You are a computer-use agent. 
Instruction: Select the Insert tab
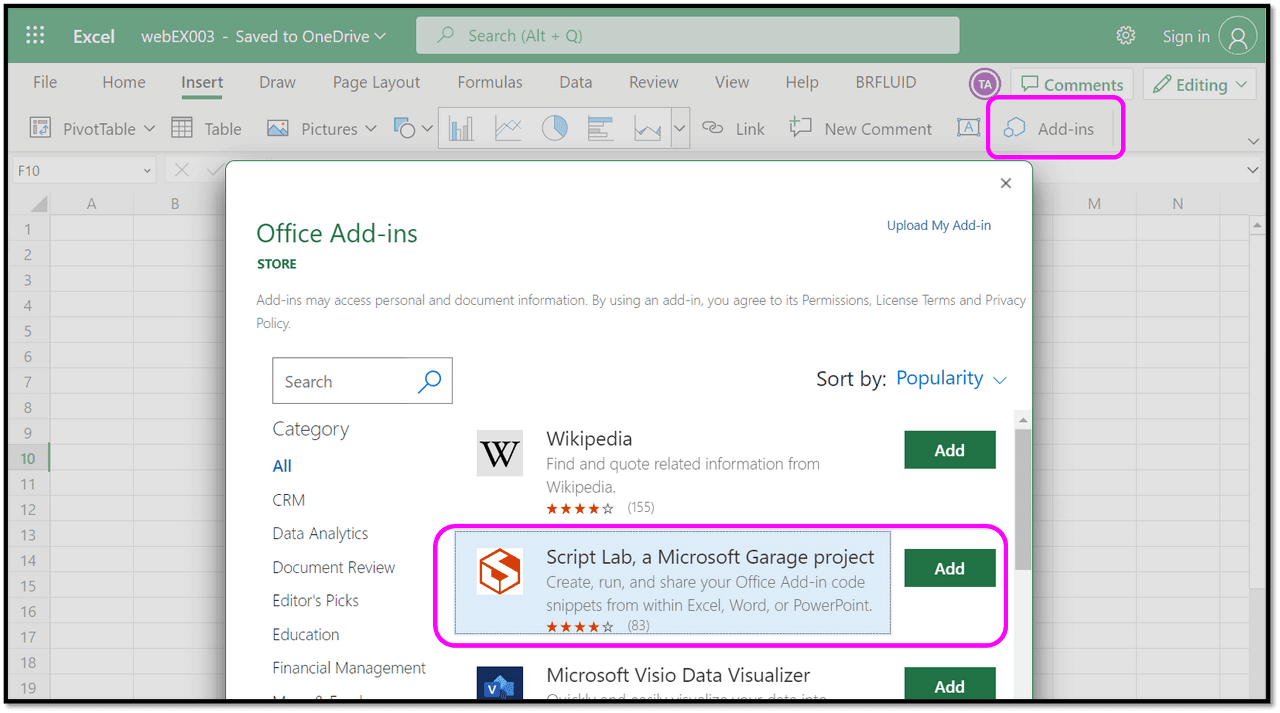pos(202,82)
